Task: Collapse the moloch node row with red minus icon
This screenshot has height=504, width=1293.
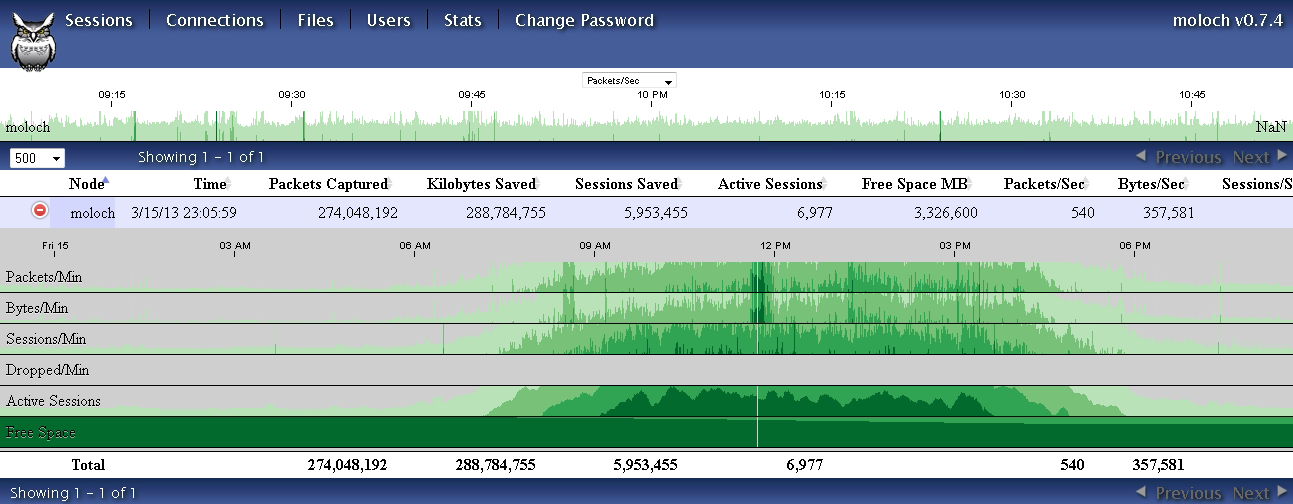Action: coord(40,210)
